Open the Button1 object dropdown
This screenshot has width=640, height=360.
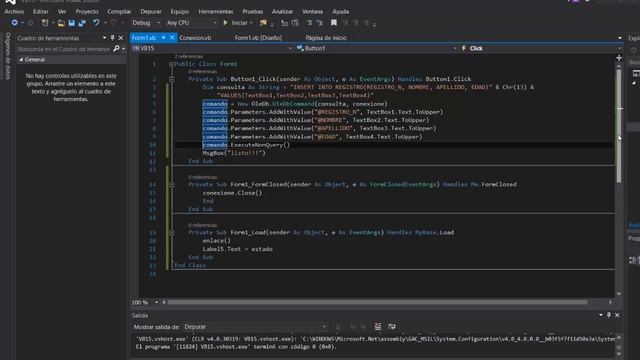[376, 48]
